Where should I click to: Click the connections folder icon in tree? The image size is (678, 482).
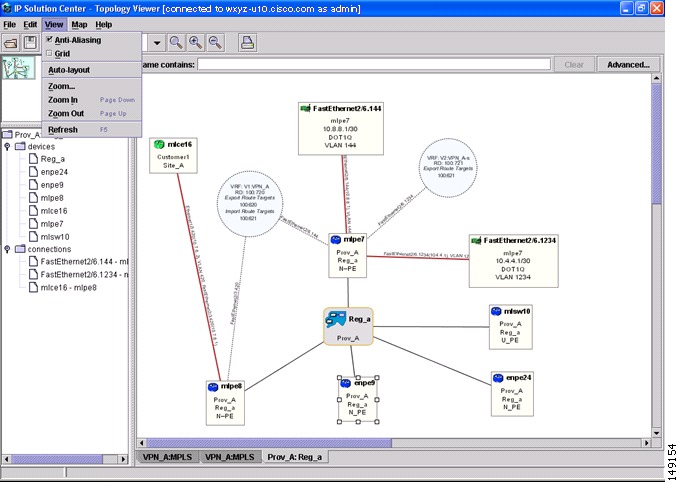click(20, 249)
